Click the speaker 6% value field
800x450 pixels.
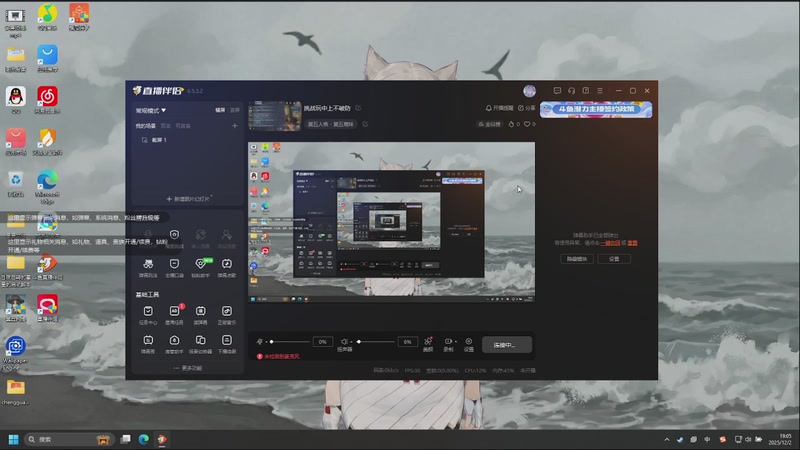[x=407, y=342]
